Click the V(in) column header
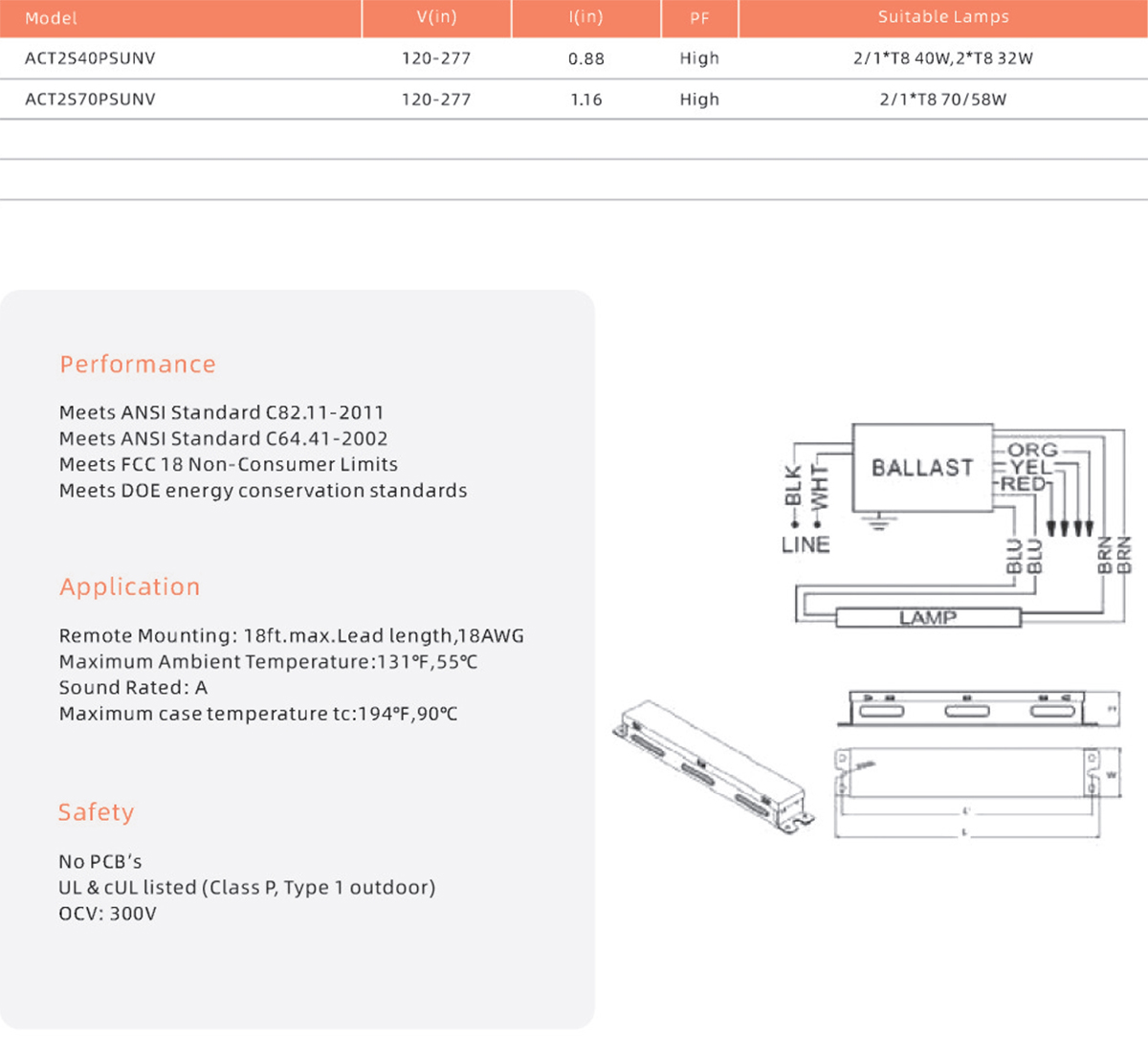 pyautogui.click(x=436, y=17)
